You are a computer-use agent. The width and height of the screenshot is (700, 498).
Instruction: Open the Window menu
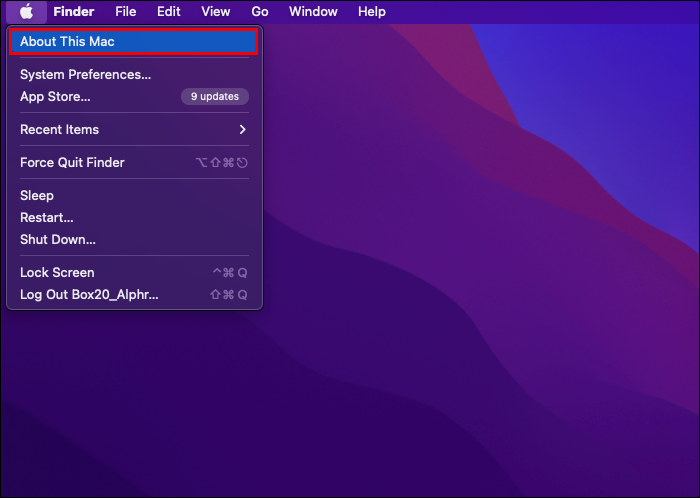[x=313, y=12]
